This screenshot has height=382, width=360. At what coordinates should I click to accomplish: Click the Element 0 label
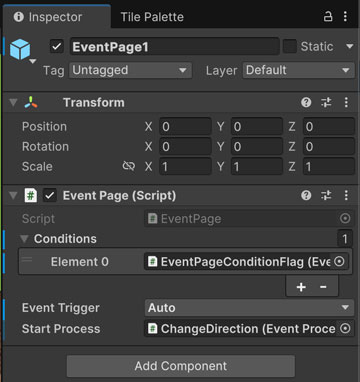coord(80,262)
